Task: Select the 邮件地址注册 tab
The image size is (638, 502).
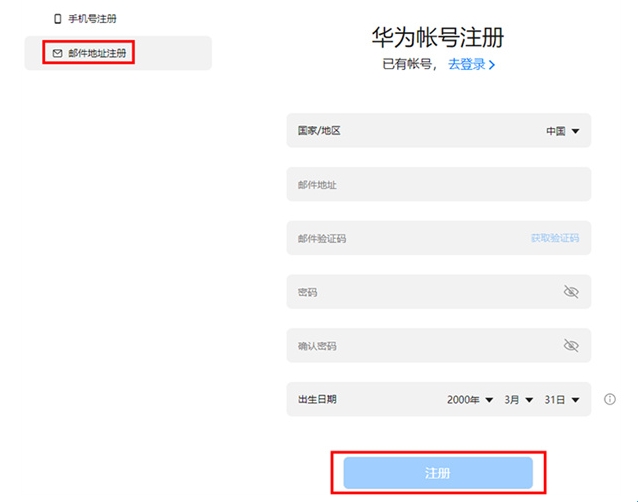Action: 97,53
